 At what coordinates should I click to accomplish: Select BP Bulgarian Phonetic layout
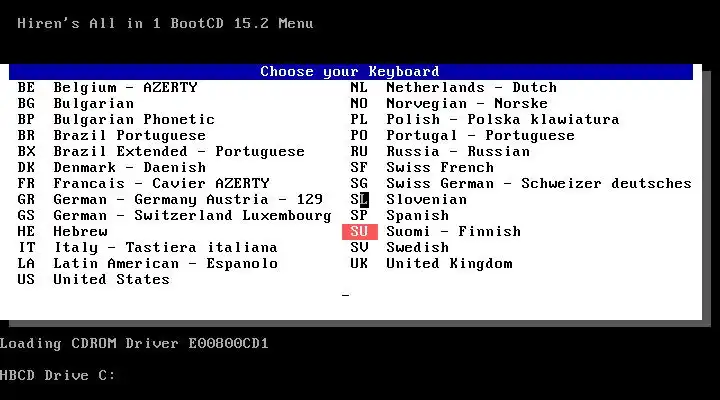[116, 119]
